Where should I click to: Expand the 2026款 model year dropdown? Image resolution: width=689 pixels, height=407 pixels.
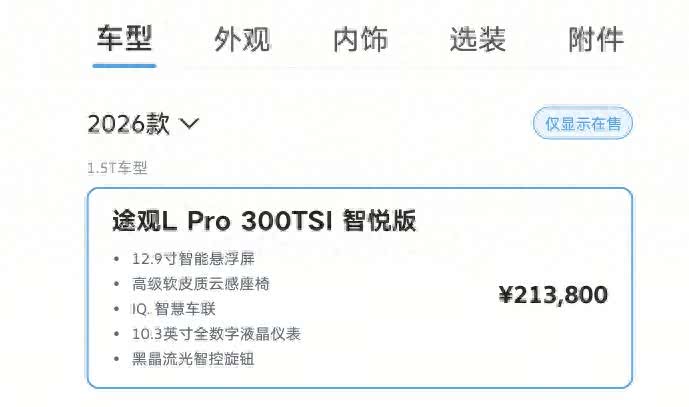pos(143,124)
